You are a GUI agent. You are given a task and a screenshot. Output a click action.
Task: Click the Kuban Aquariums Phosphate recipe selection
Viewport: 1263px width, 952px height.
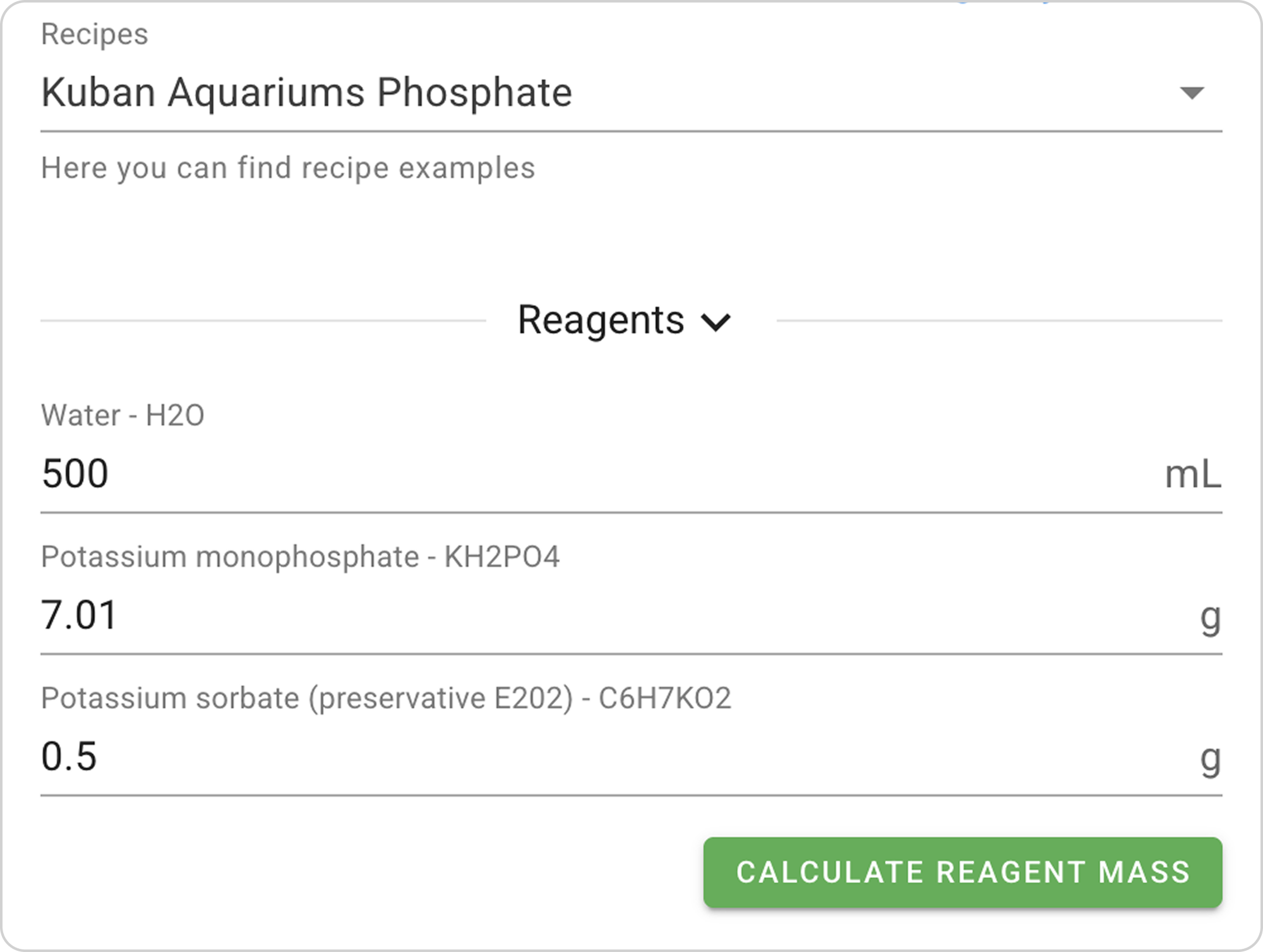(307, 93)
